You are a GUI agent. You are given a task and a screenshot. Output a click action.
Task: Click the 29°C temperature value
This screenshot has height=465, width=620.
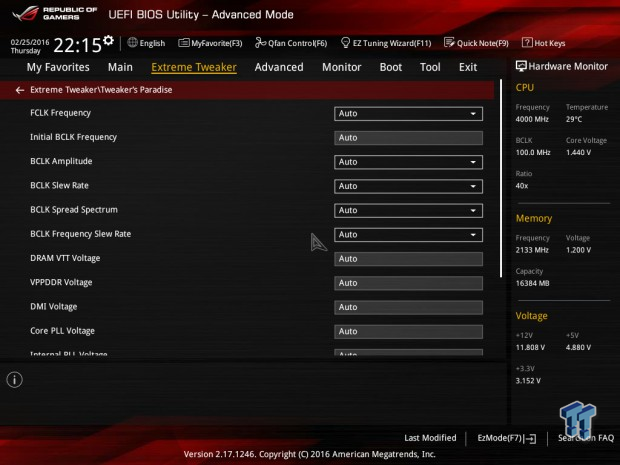(574, 119)
